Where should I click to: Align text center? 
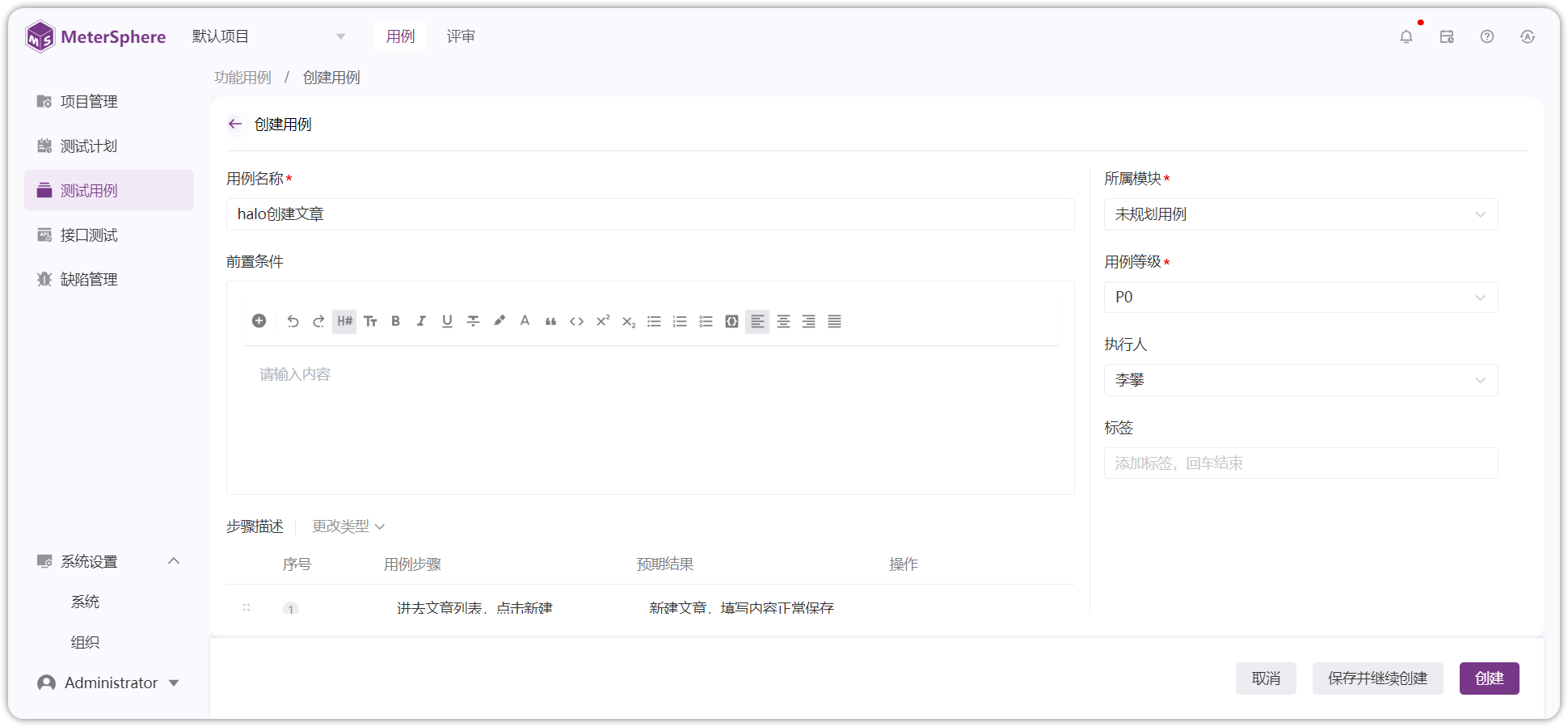[x=783, y=321]
